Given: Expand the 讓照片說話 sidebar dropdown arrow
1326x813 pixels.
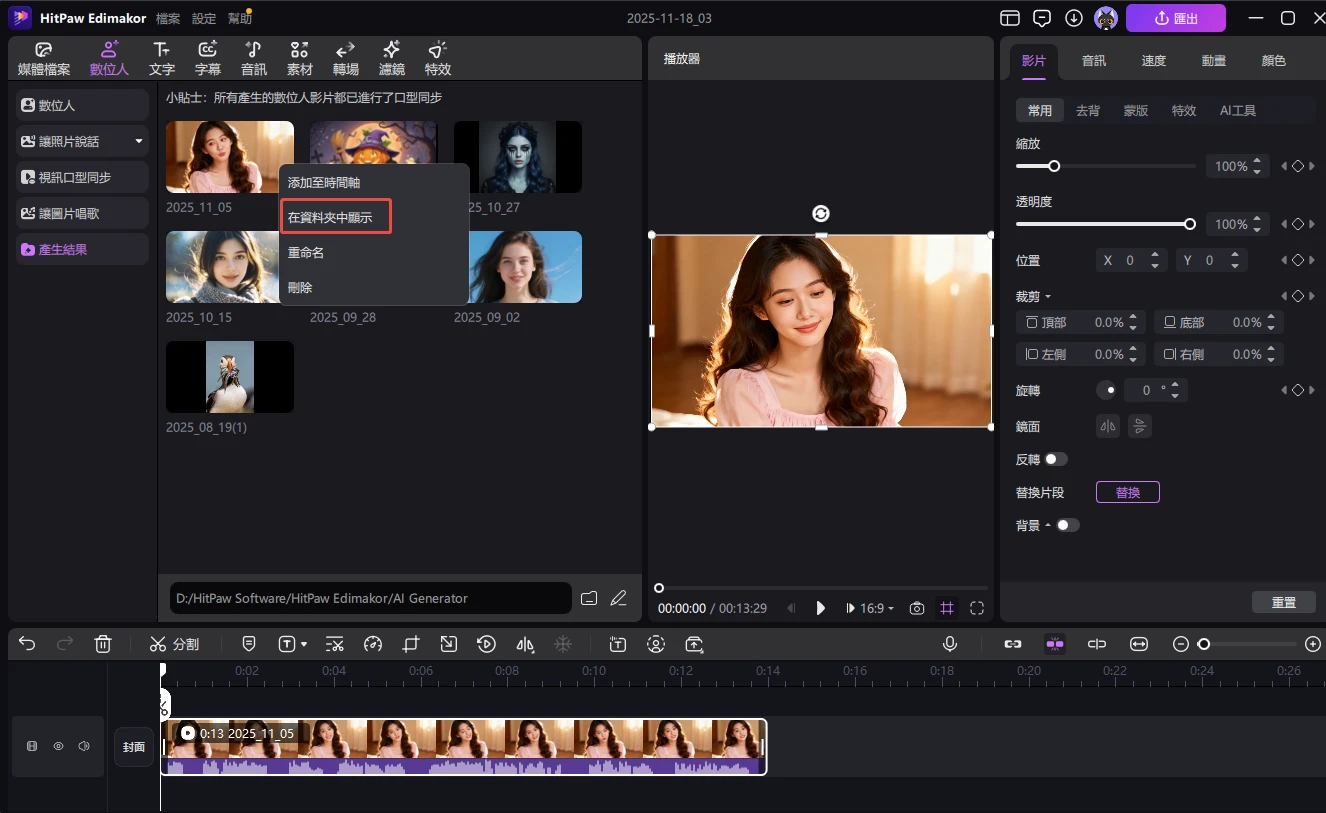Looking at the screenshot, I should pyautogui.click(x=139, y=142).
